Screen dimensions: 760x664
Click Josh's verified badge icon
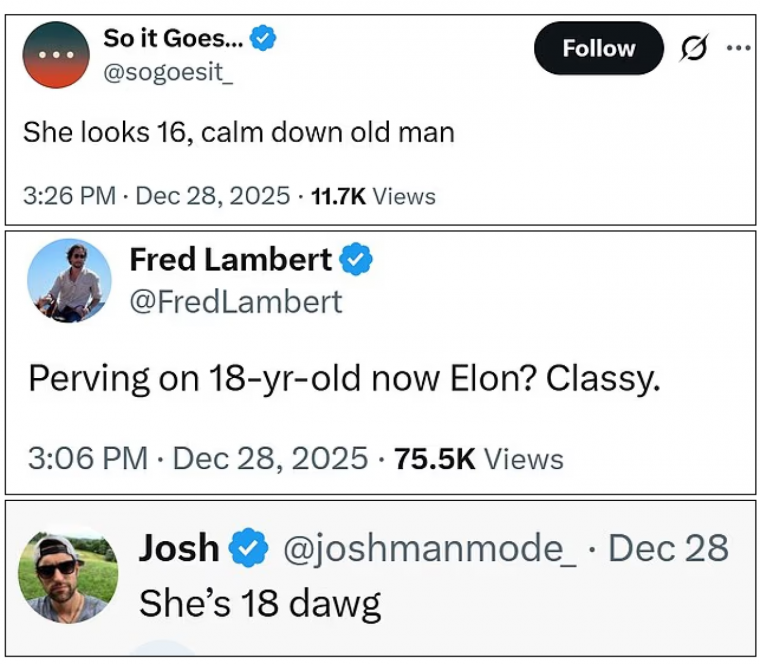click(x=249, y=548)
